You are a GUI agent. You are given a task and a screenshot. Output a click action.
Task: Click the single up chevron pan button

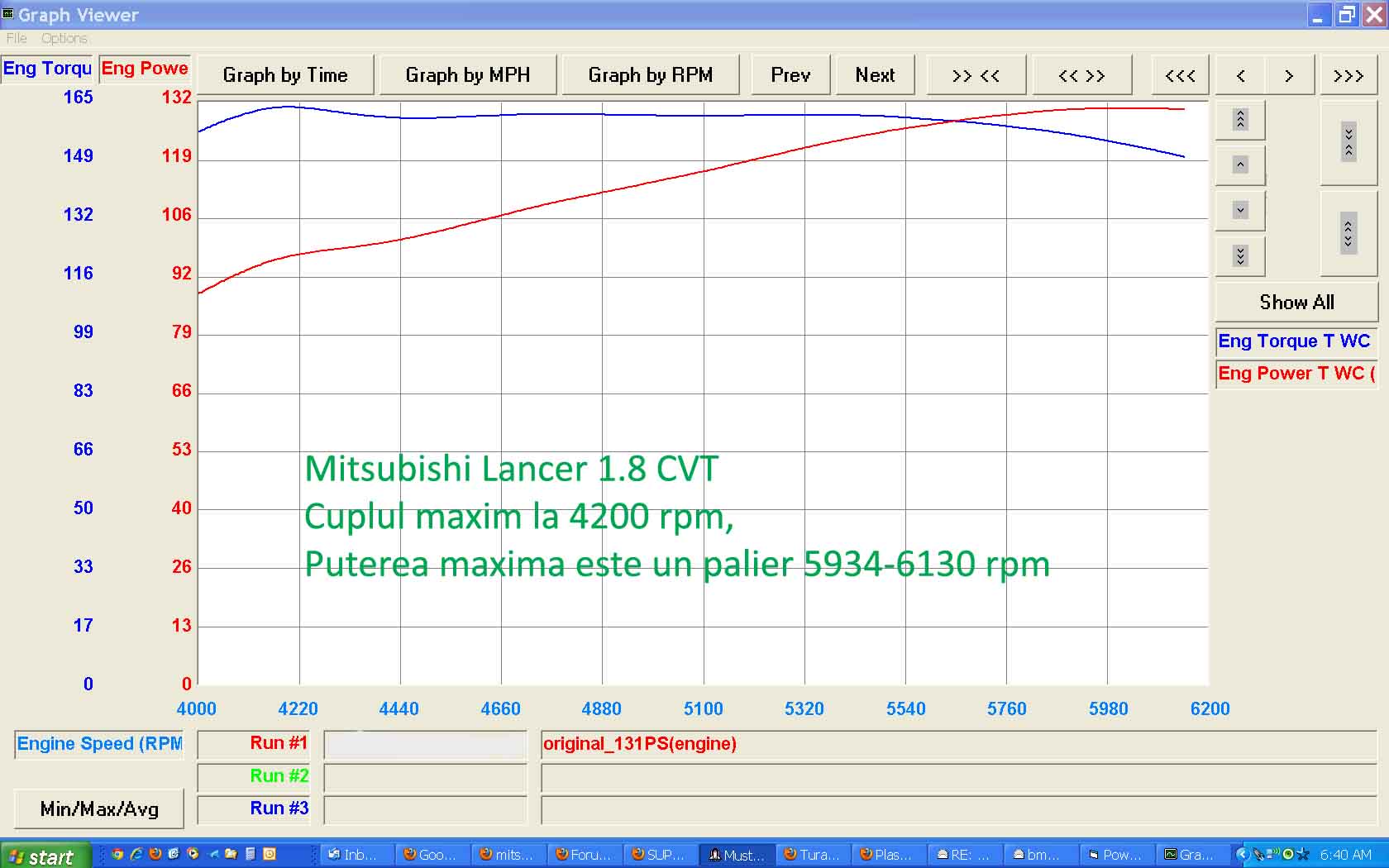tap(1240, 165)
